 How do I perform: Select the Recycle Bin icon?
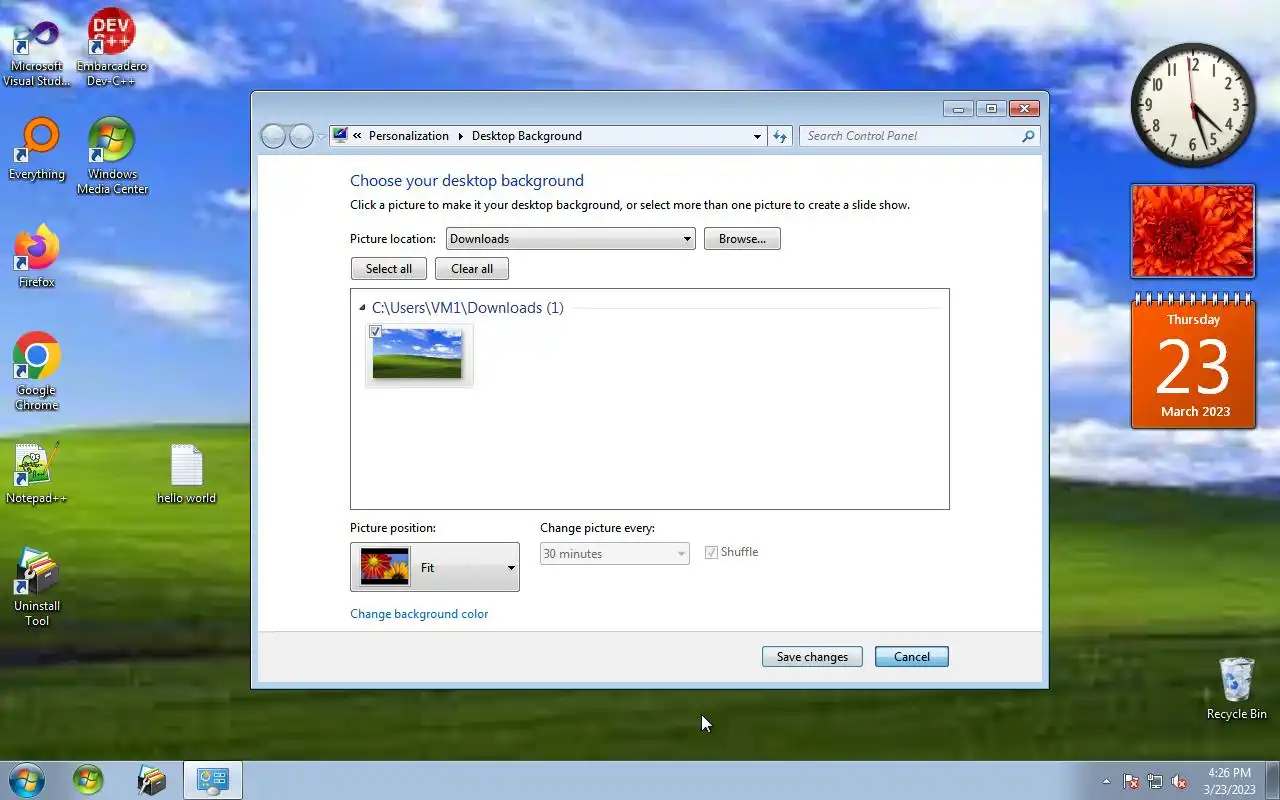(1236, 688)
